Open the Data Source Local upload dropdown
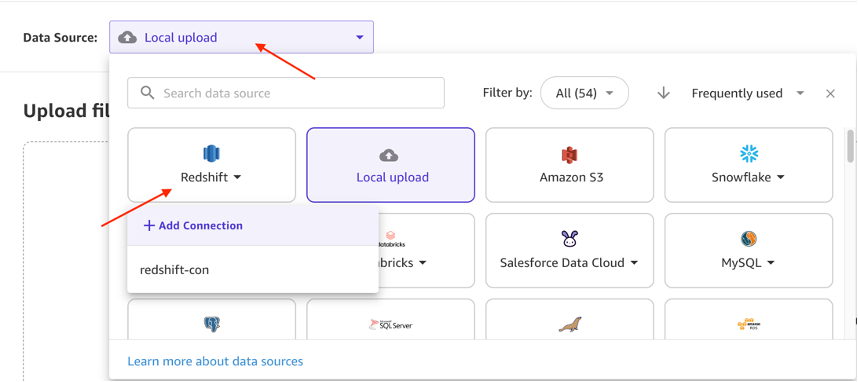This screenshot has width=858, height=382. point(241,37)
